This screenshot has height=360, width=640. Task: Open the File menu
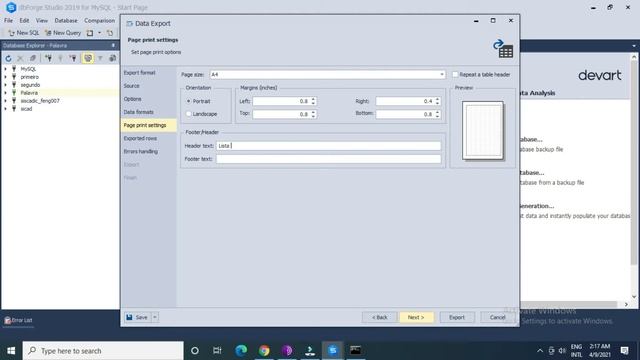pos(8,20)
